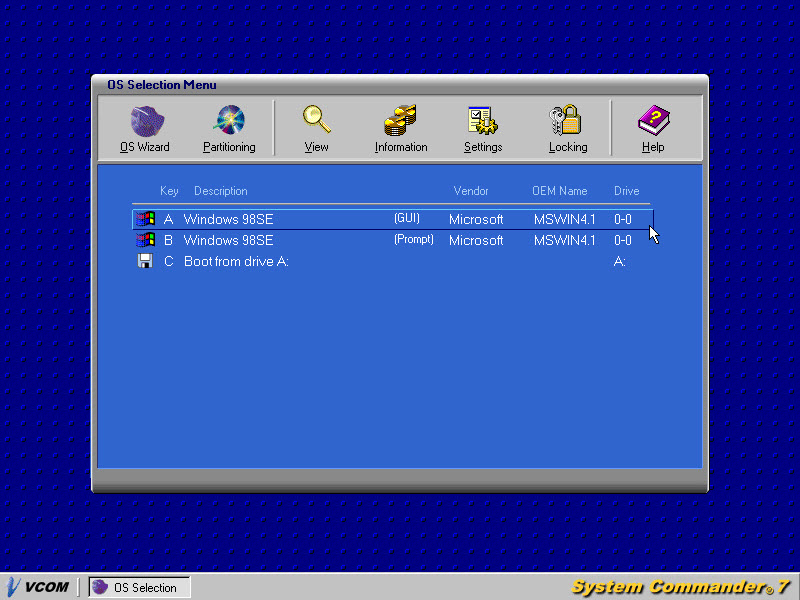Click the Description column header

coord(220,191)
